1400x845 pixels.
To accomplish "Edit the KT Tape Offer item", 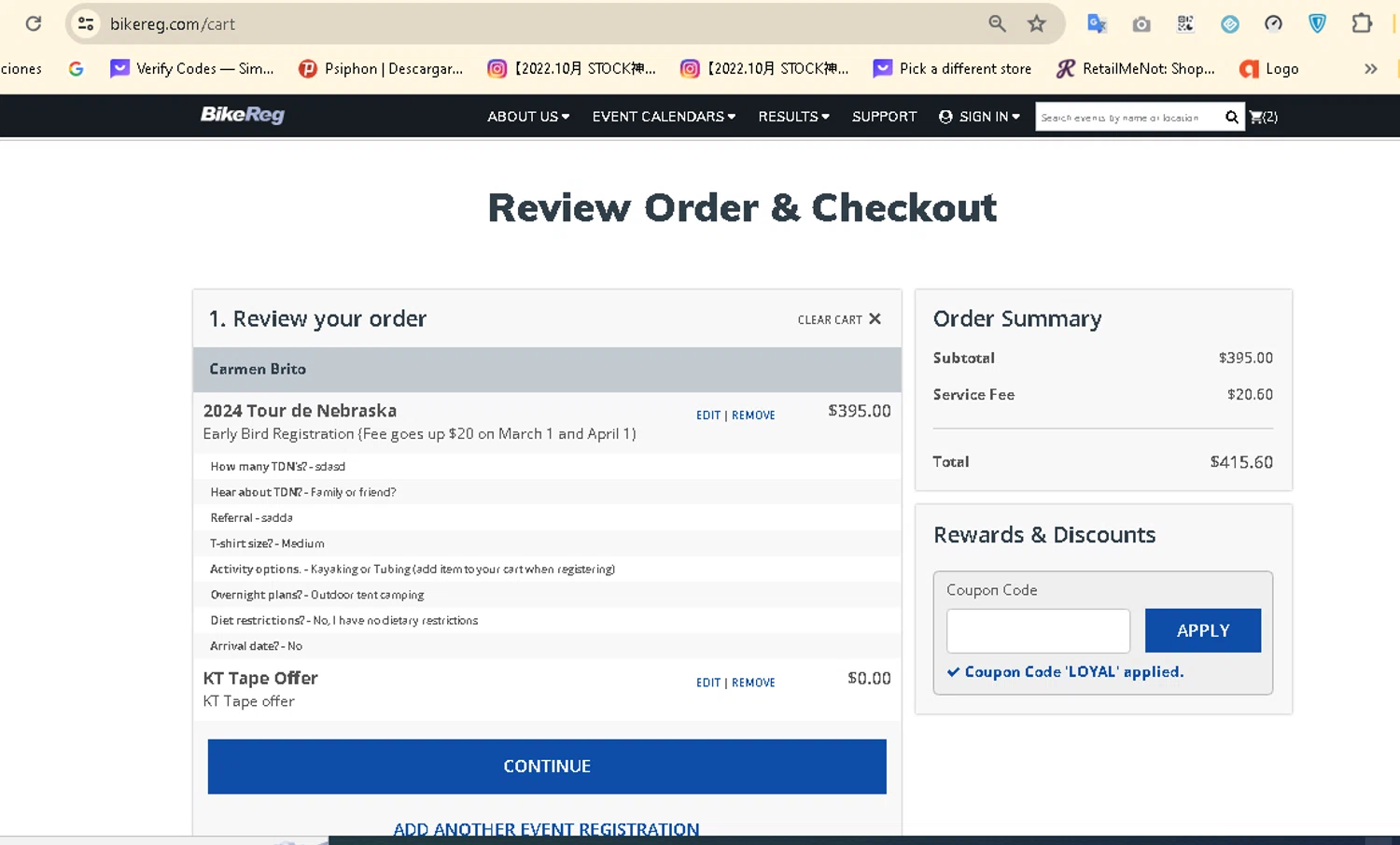I will click(708, 683).
